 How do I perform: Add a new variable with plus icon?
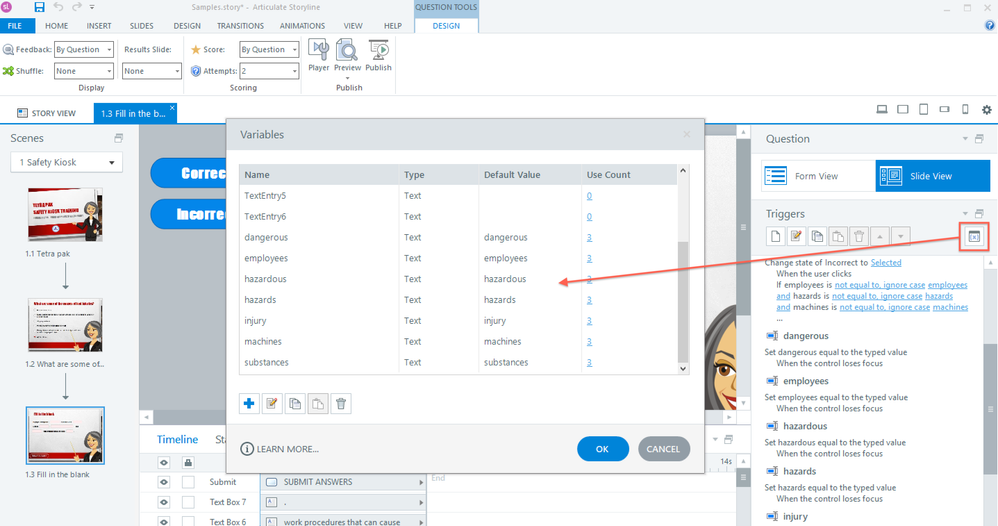(x=250, y=403)
